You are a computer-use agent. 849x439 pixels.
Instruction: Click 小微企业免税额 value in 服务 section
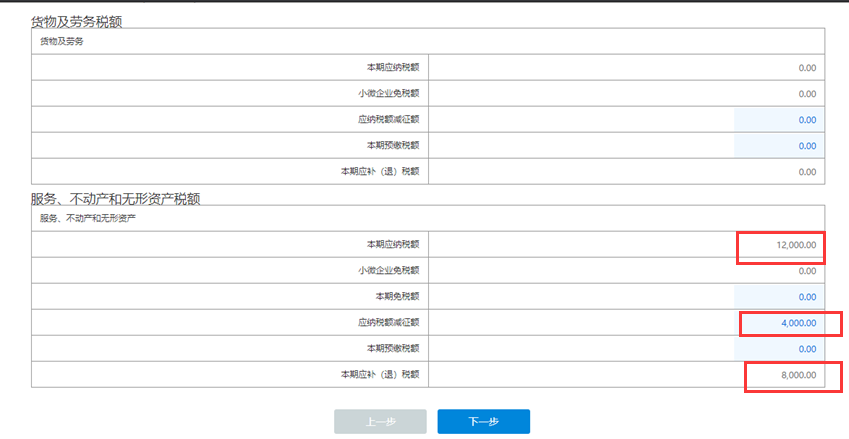coord(807,271)
